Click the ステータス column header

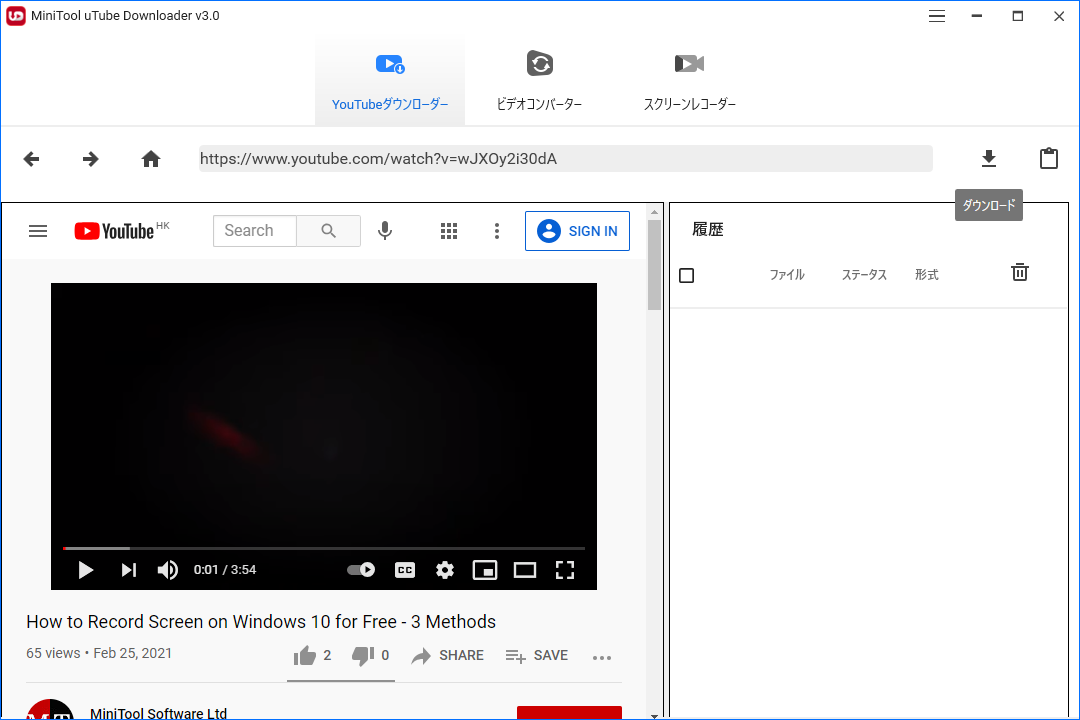(x=864, y=275)
